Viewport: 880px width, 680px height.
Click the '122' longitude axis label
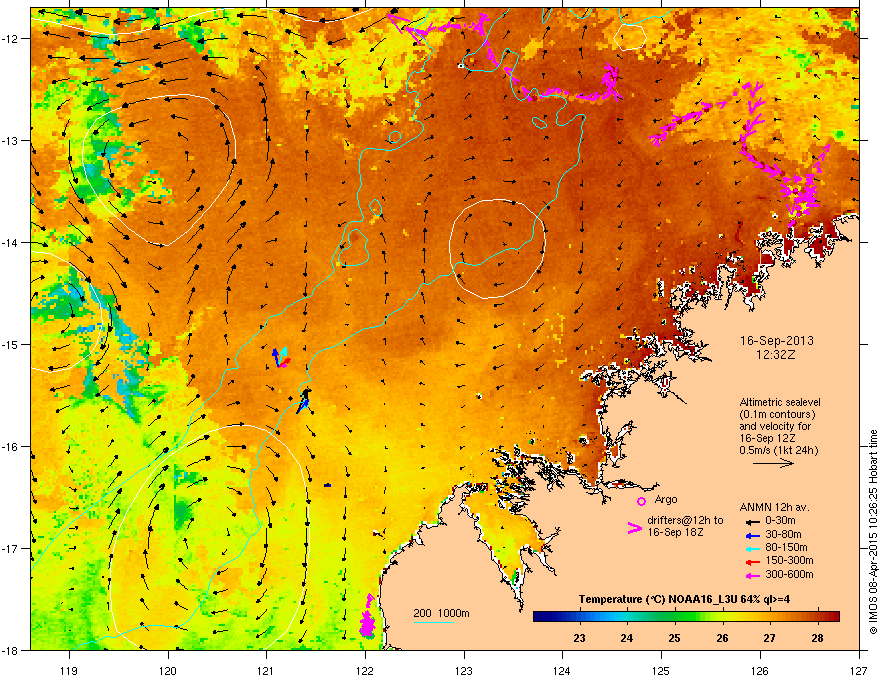coord(365,670)
